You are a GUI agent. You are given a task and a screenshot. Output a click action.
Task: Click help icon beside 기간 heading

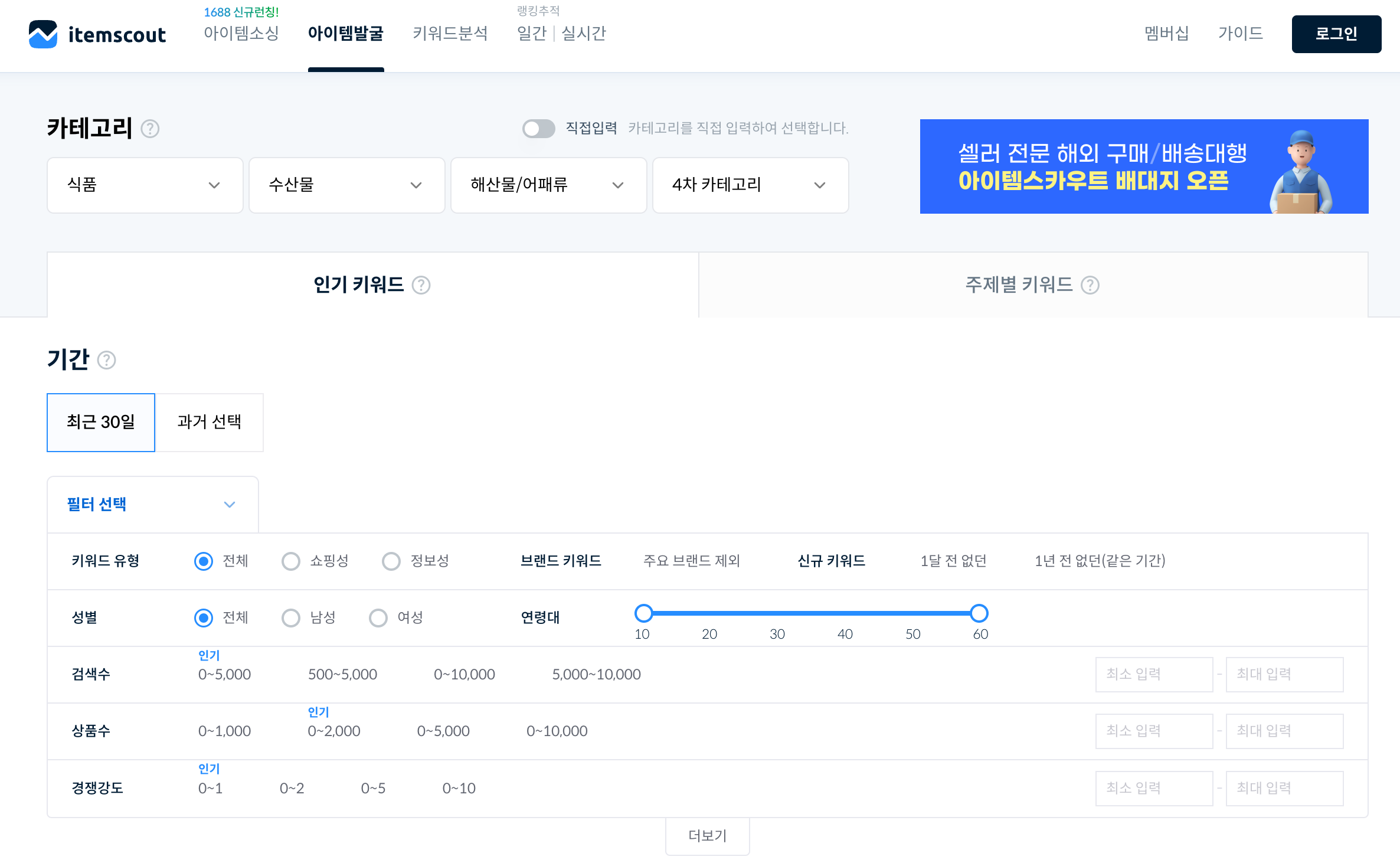click(x=106, y=359)
